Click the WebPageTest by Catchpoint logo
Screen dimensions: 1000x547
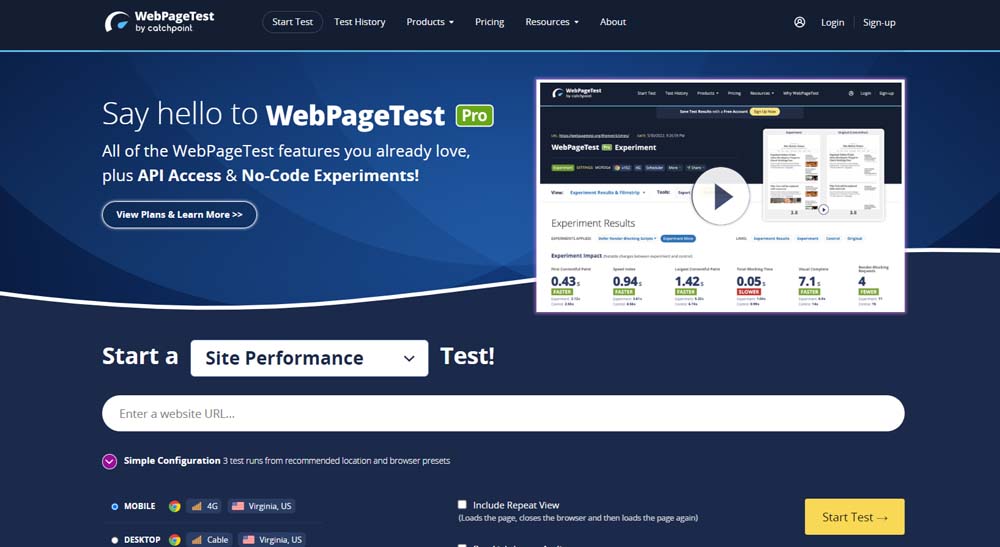159,22
